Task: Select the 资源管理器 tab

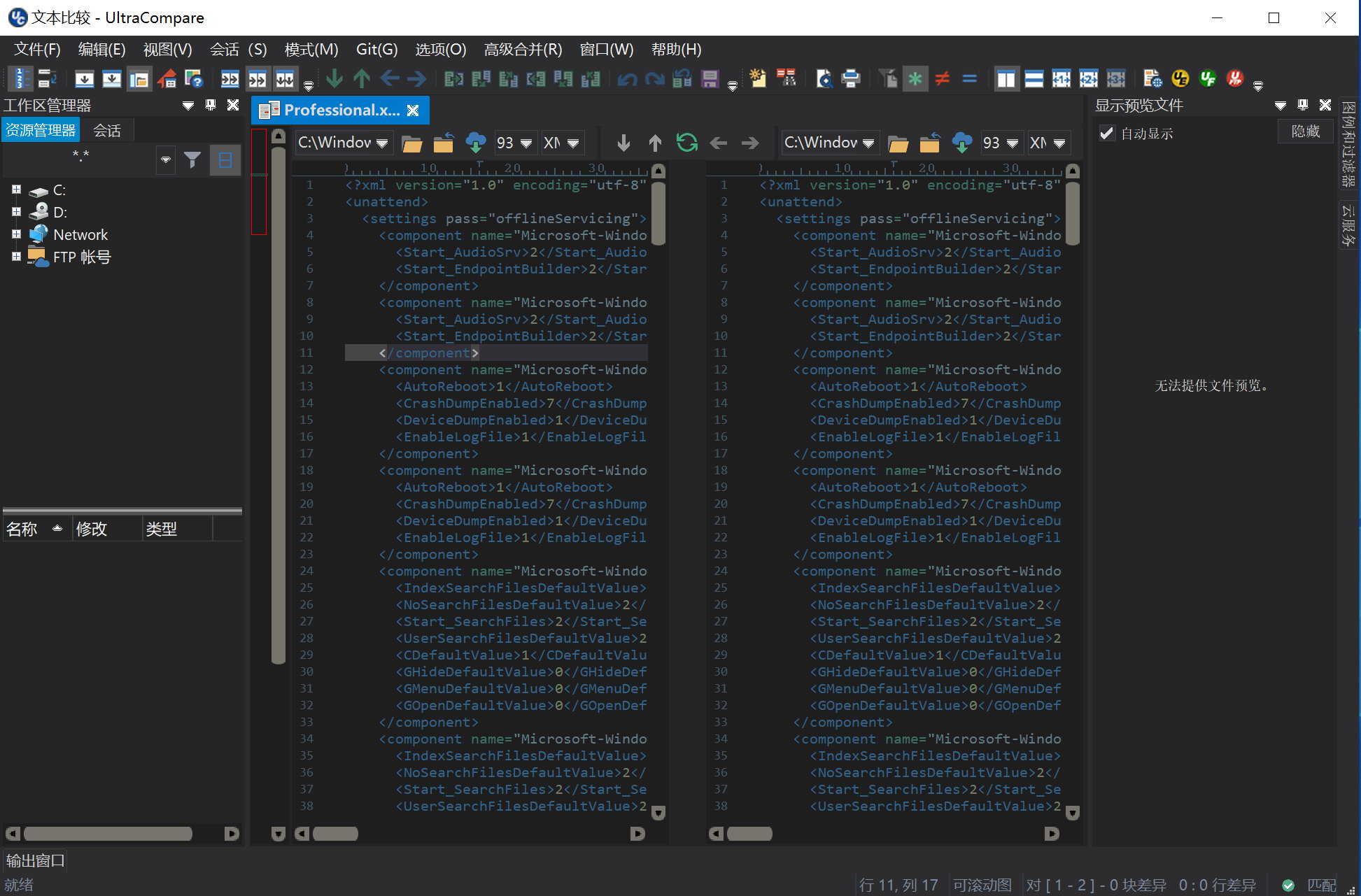Action: (x=41, y=130)
